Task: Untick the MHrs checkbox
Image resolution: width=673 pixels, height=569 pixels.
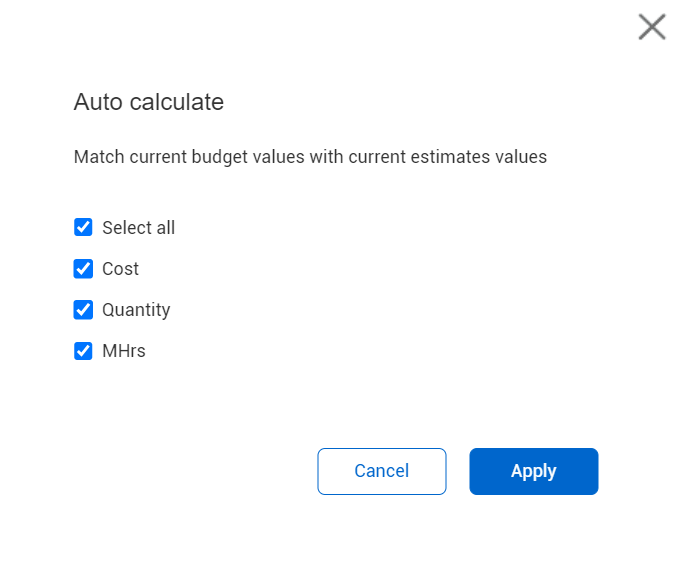Action: pos(83,351)
